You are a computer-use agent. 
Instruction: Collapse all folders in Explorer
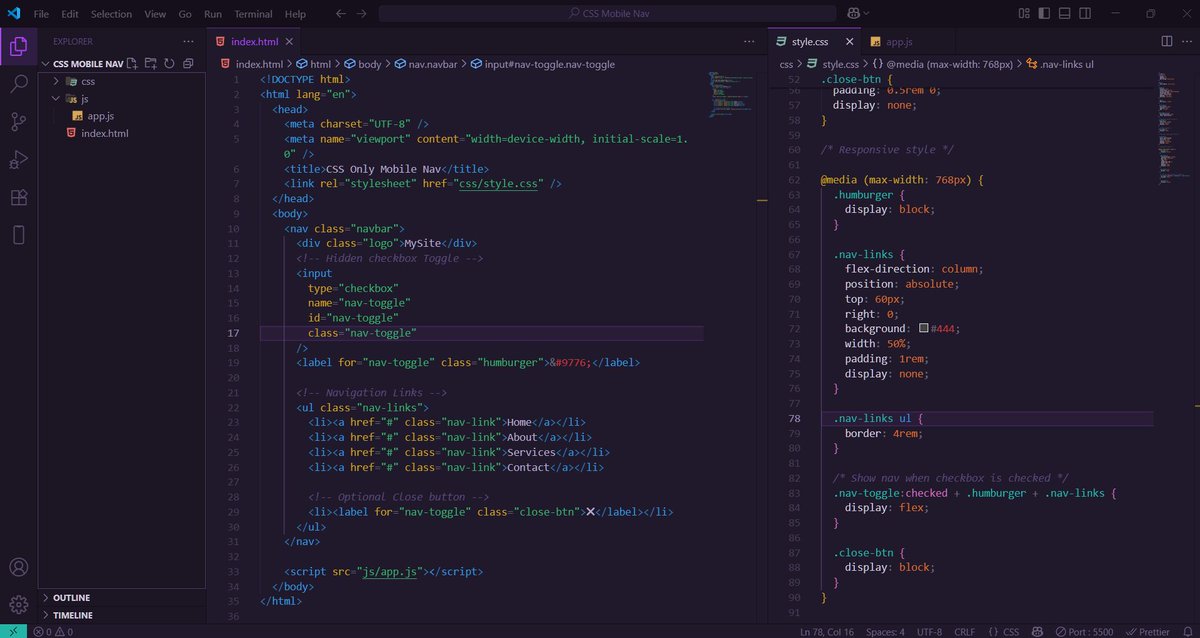pyautogui.click(x=188, y=63)
